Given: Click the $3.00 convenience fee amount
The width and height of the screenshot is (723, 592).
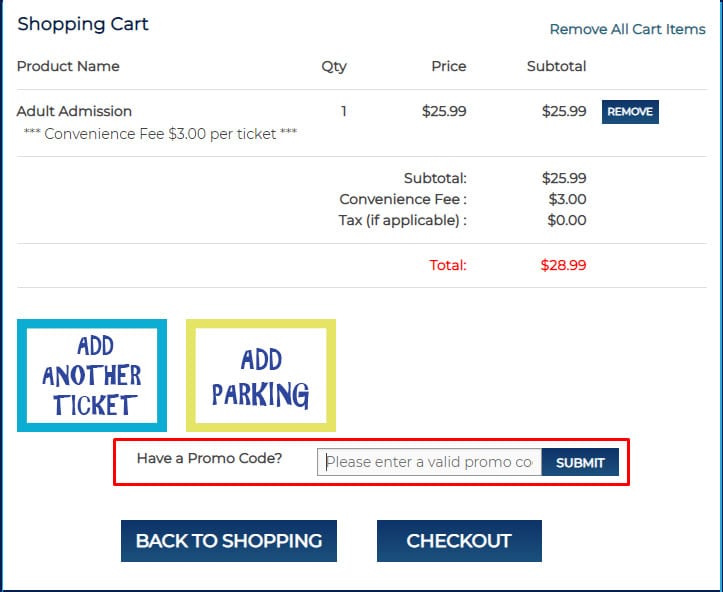Looking at the screenshot, I should click(567, 199).
